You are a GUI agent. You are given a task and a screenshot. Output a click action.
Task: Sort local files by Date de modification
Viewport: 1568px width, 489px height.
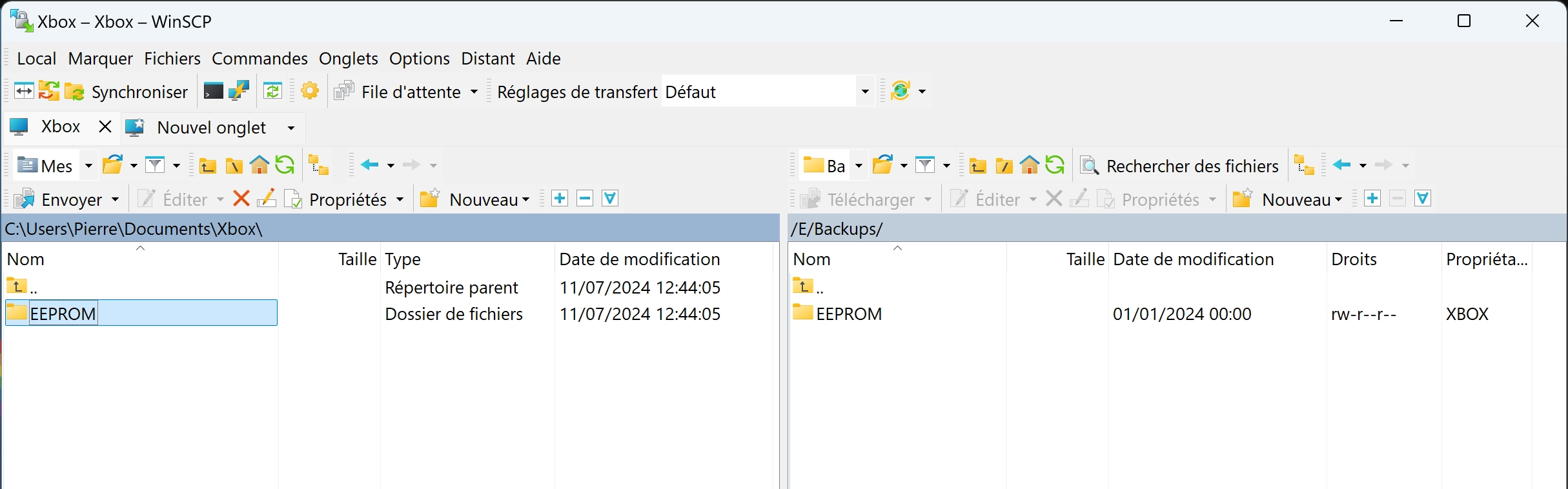pos(639,259)
